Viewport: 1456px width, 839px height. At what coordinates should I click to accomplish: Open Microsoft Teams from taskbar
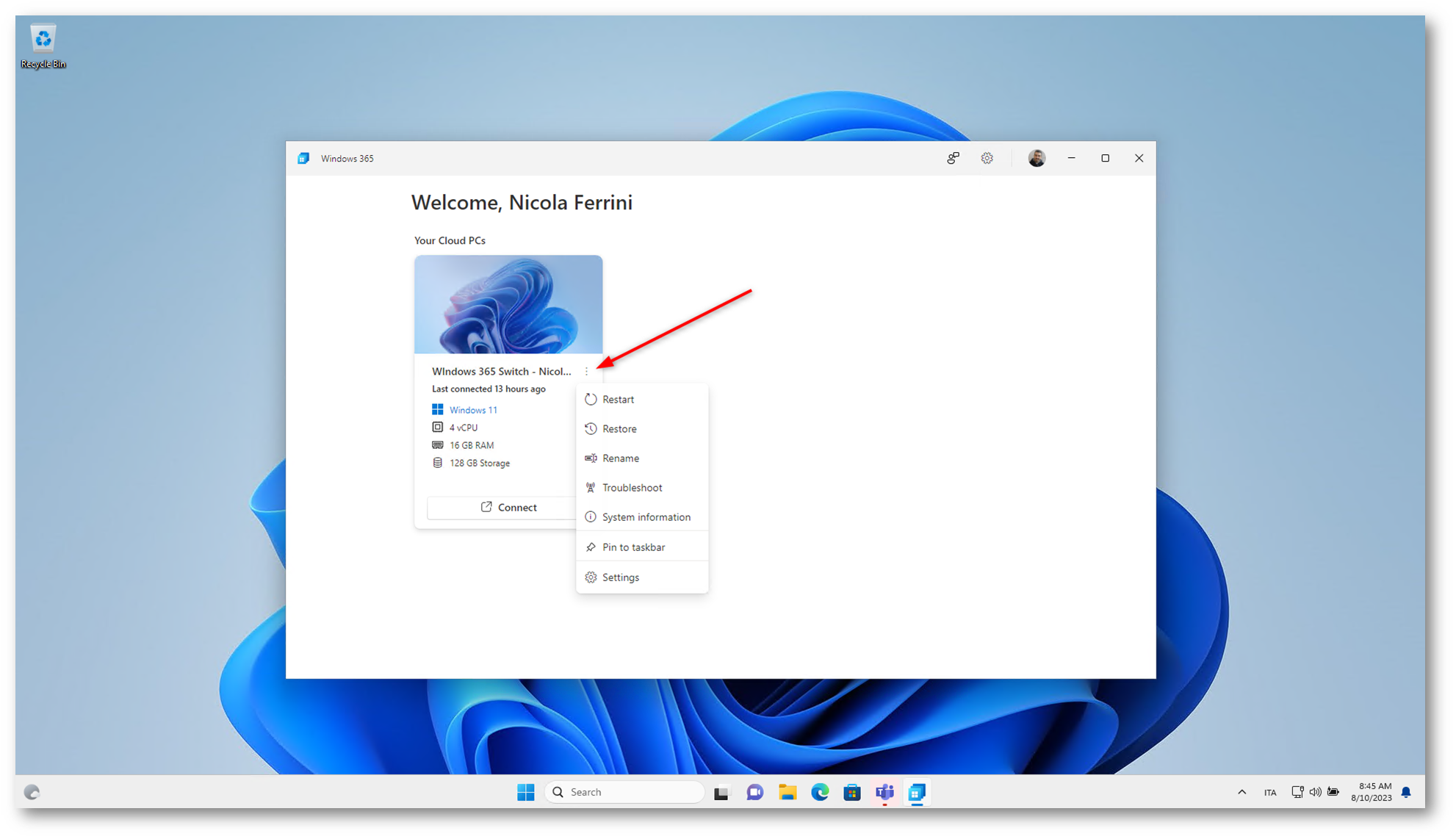point(884,792)
